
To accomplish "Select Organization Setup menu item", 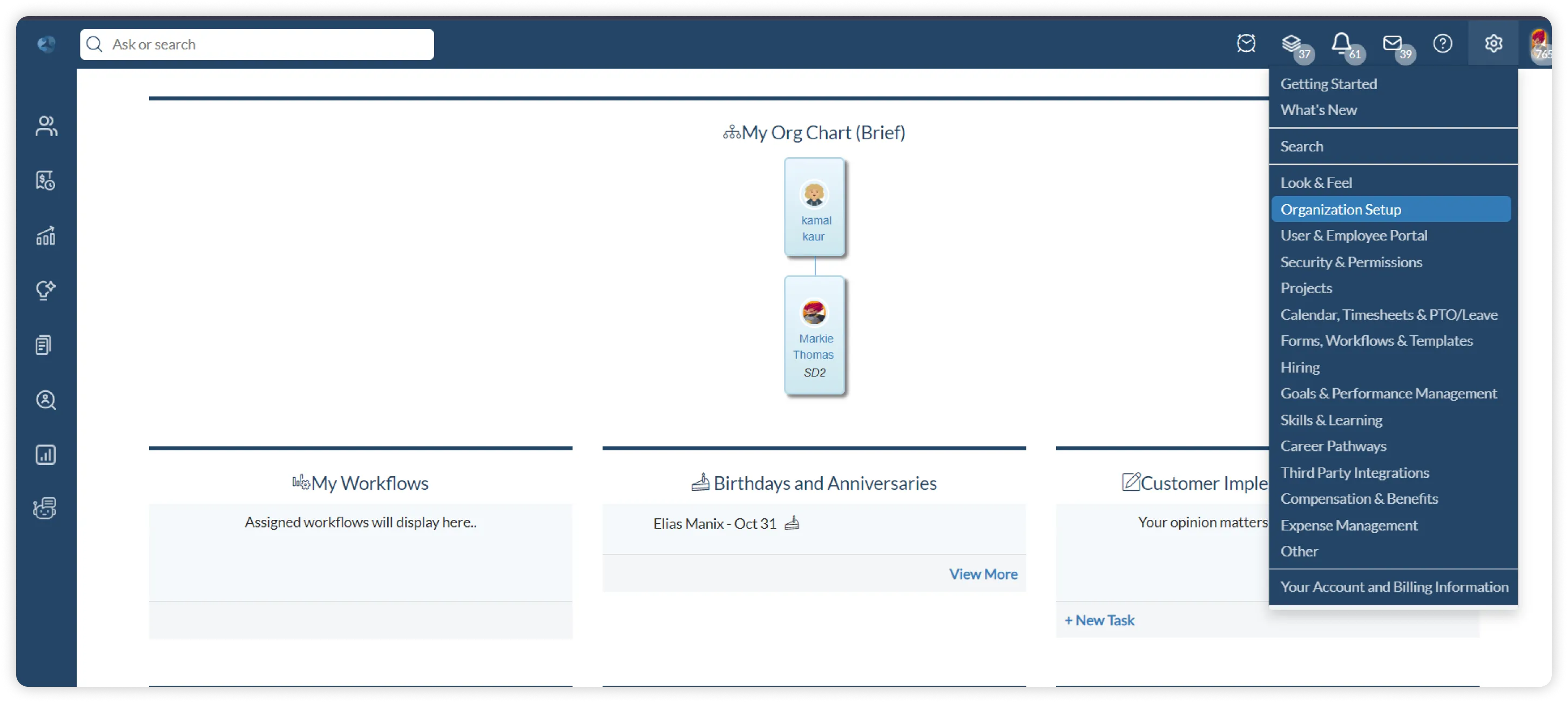I will pos(1340,209).
